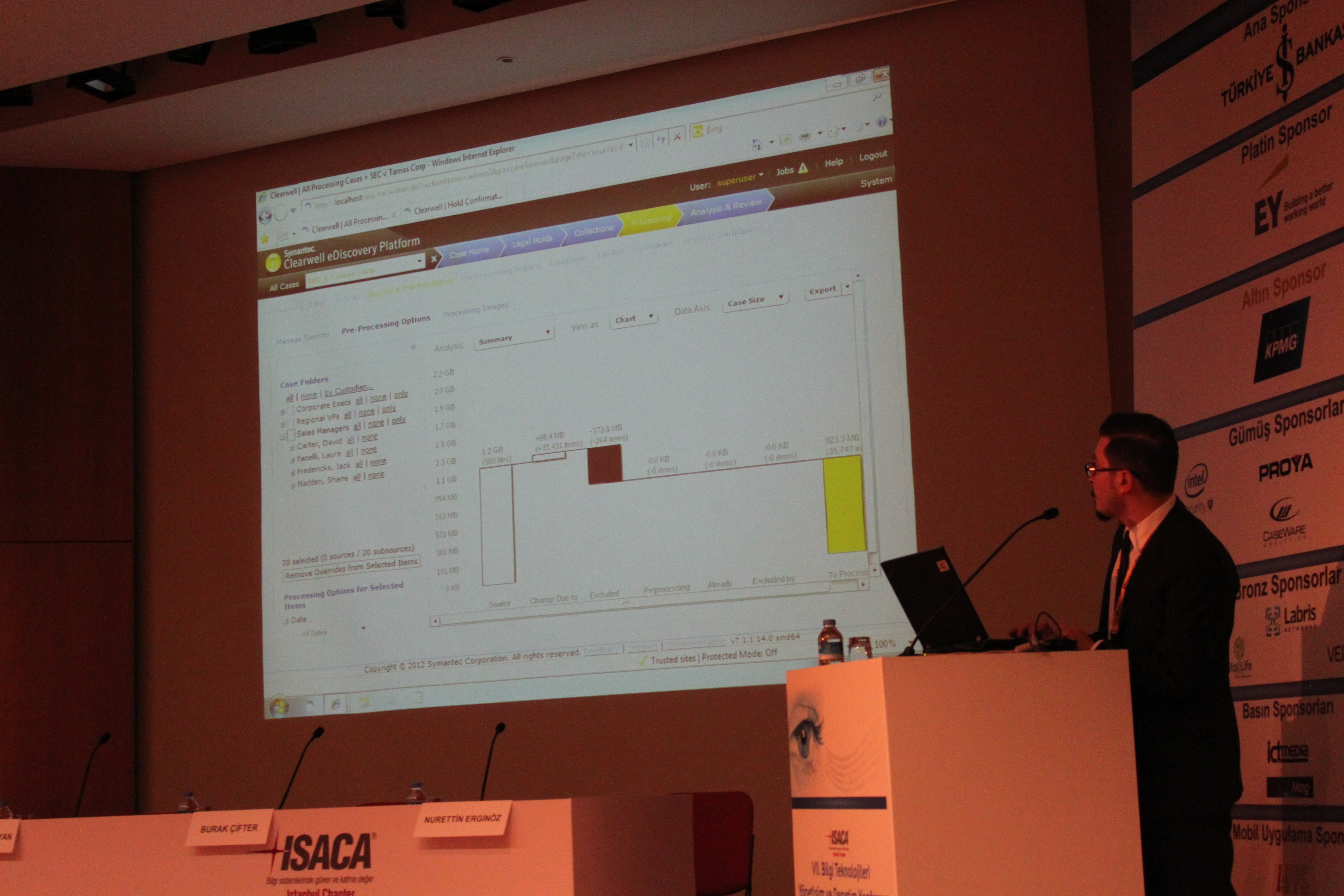Image resolution: width=1344 pixels, height=896 pixels.
Task: Click the Clearwell yellow logo icon
Action: [273, 262]
